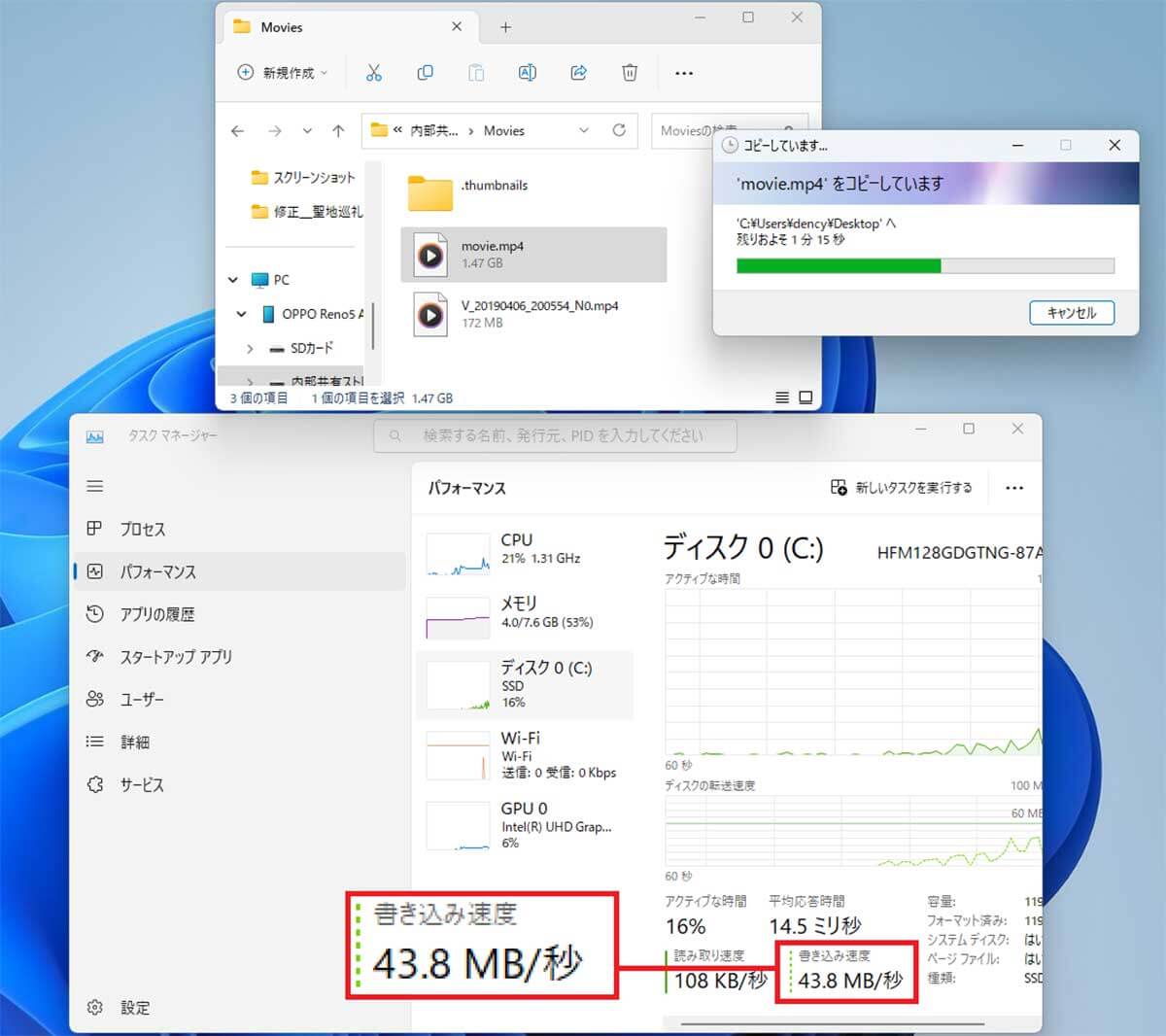Click the copy progress bar

point(925,266)
